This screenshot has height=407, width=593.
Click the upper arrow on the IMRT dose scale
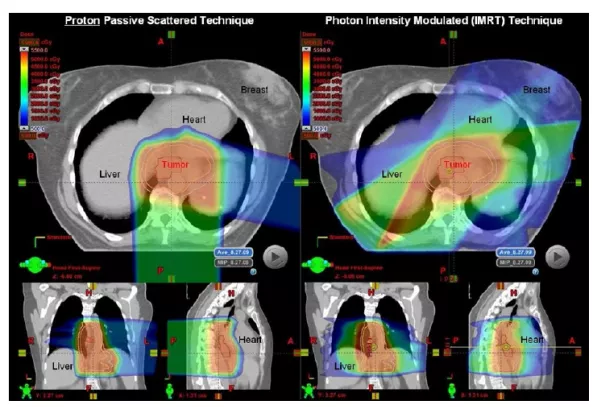coord(306,50)
